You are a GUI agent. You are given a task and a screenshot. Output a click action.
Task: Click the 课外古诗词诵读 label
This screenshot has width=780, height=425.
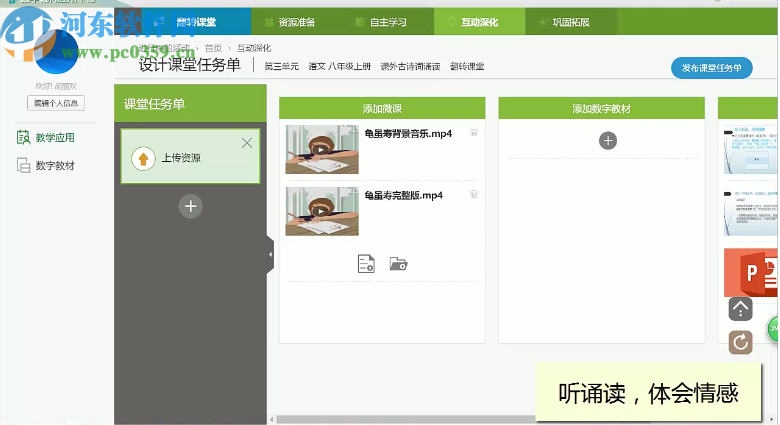[x=410, y=66]
